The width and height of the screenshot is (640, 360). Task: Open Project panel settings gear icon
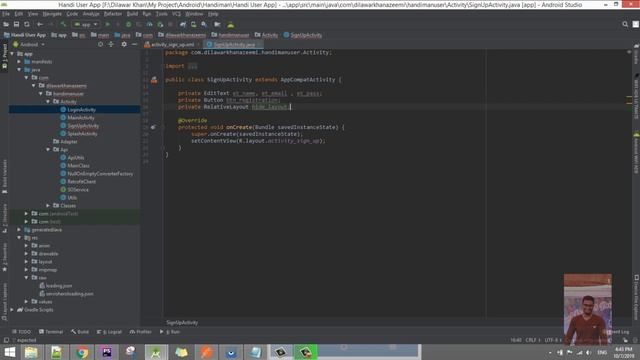(124, 44)
